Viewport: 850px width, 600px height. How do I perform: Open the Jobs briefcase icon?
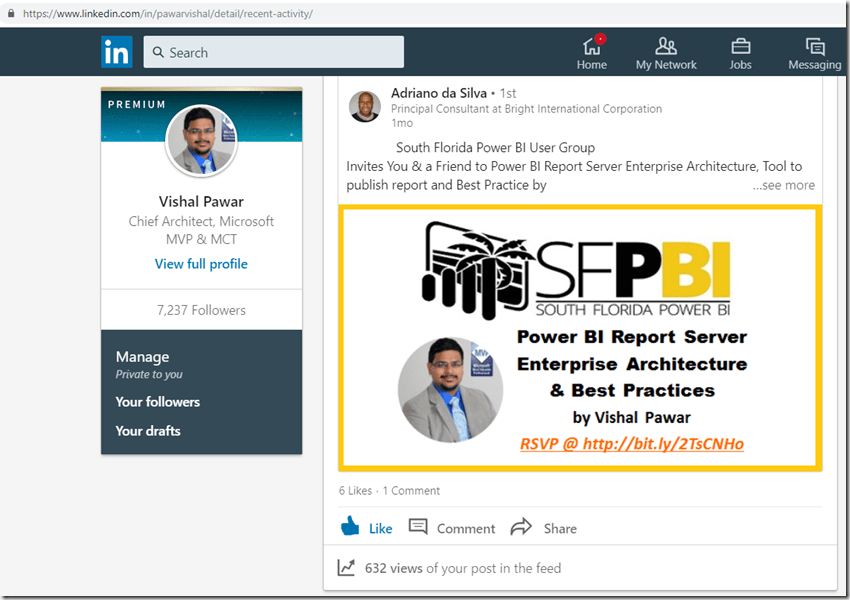tap(740, 46)
